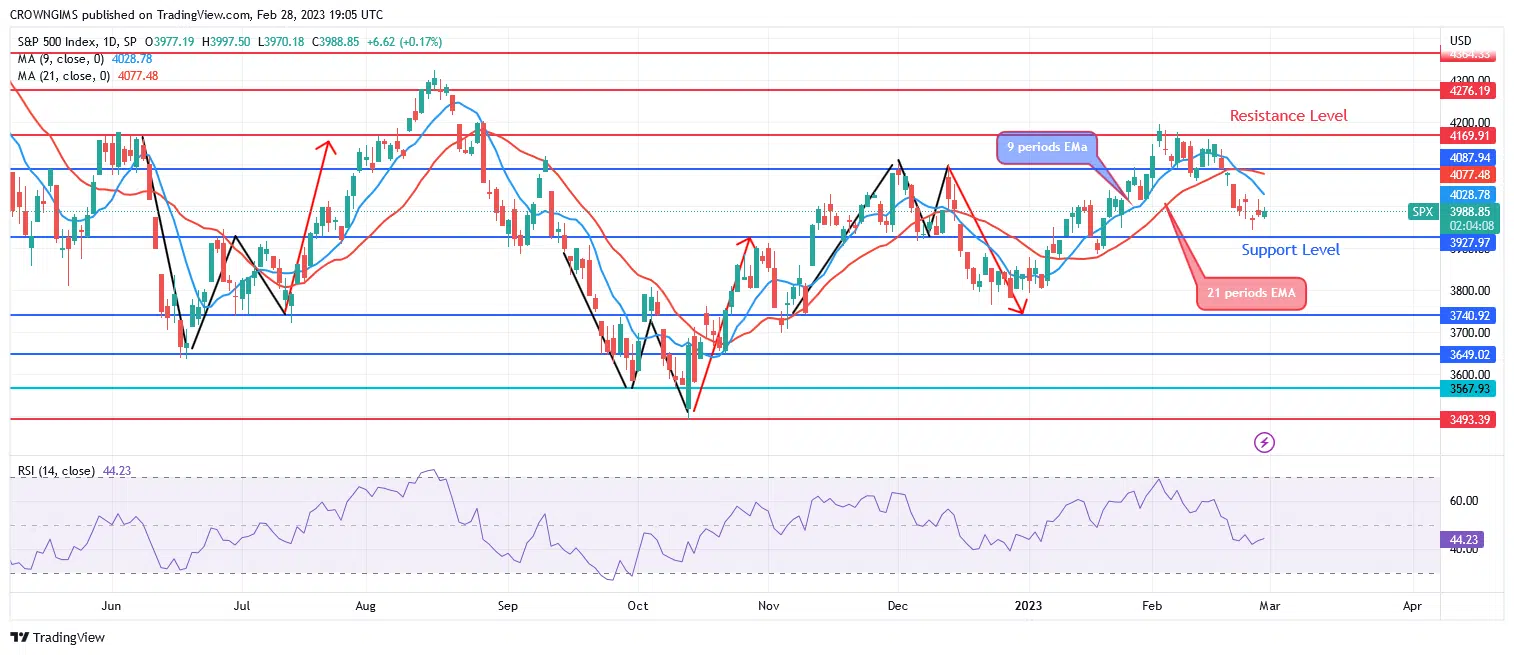Click the Sep date axis label
This screenshot has width=1514, height=655.
pyautogui.click(x=508, y=606)
